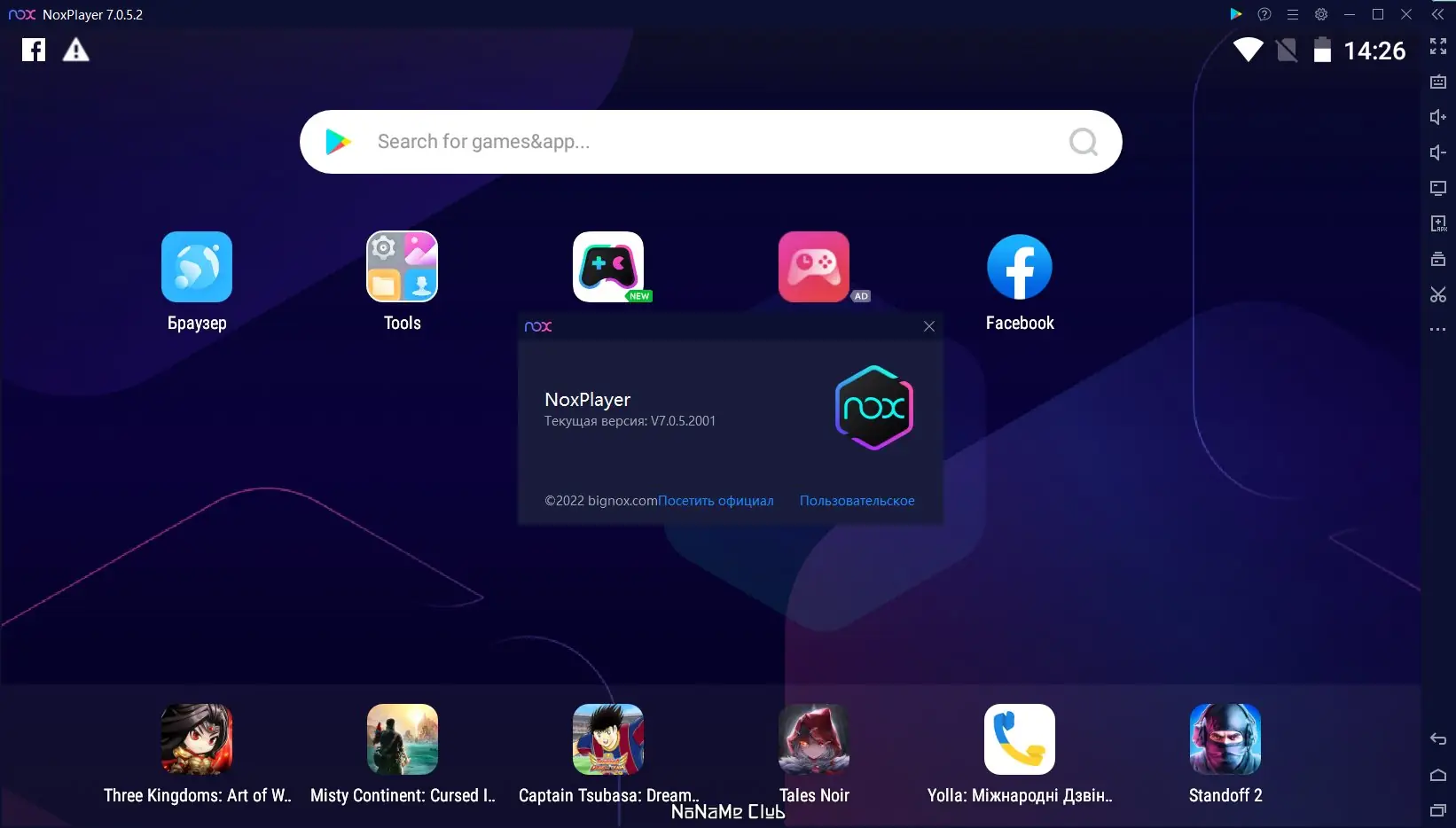Screen dimensions: 1456x828
Task: Click the Android back arrow button
Action: click(1438, 739)
